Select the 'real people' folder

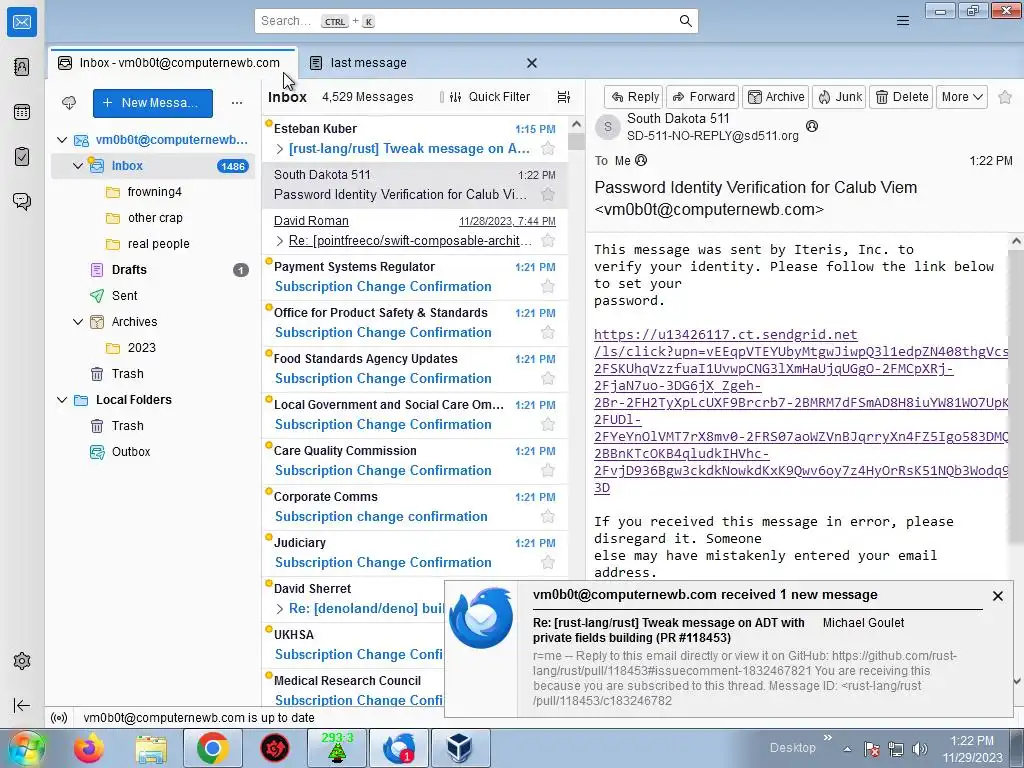[x=158, y=244]
